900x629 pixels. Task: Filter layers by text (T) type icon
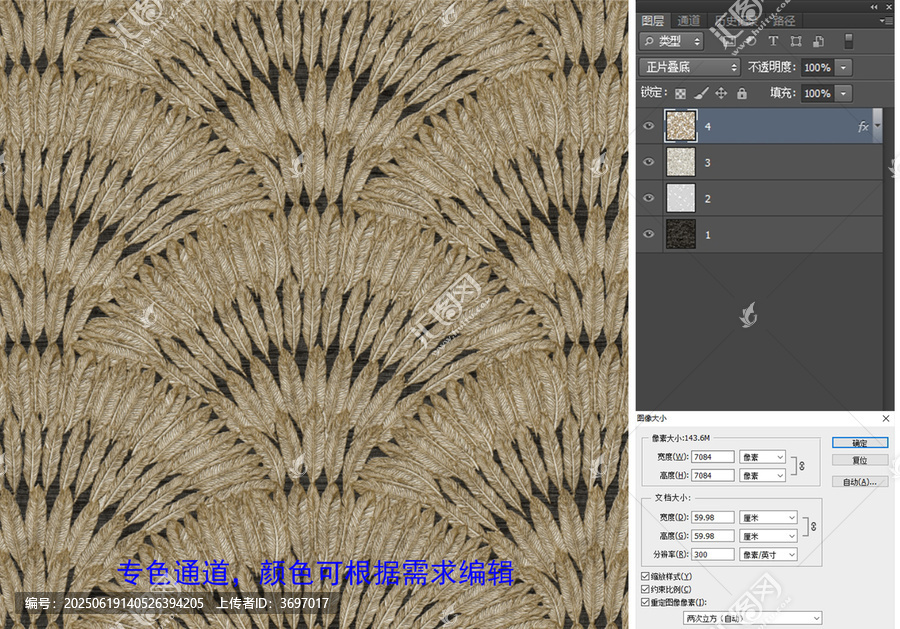[x=773, y=41]
